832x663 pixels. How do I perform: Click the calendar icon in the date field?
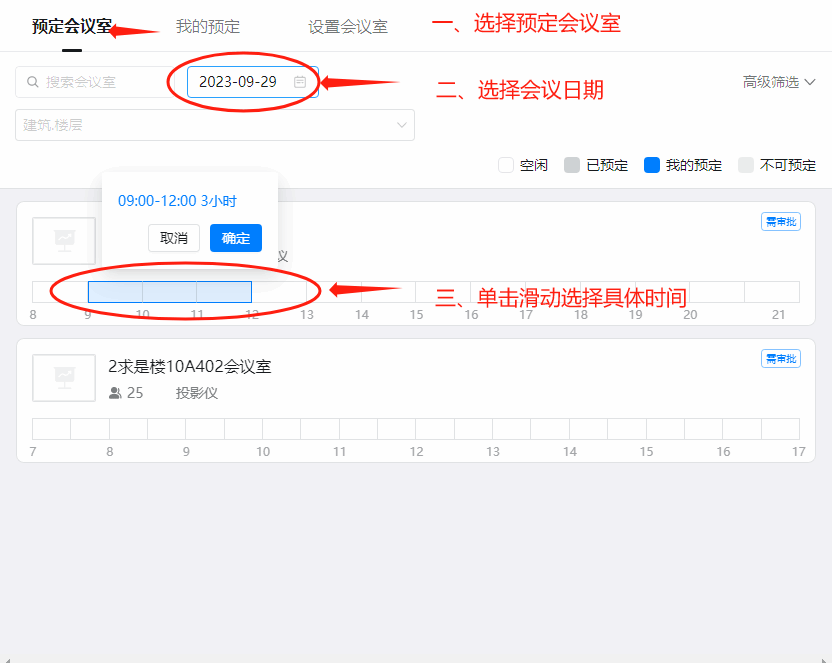[x=300, y=82]
